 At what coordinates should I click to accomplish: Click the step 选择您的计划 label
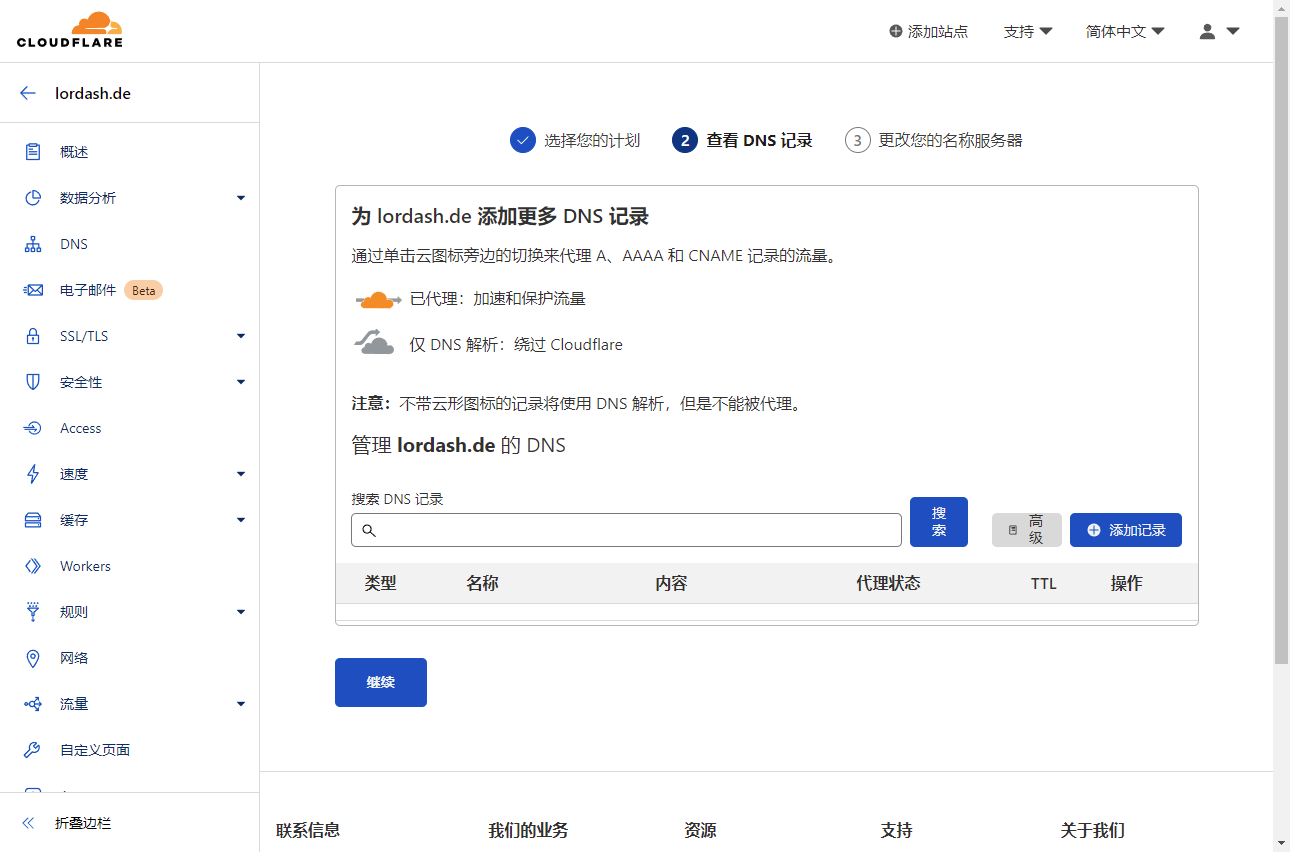click(x=592, y=140)
